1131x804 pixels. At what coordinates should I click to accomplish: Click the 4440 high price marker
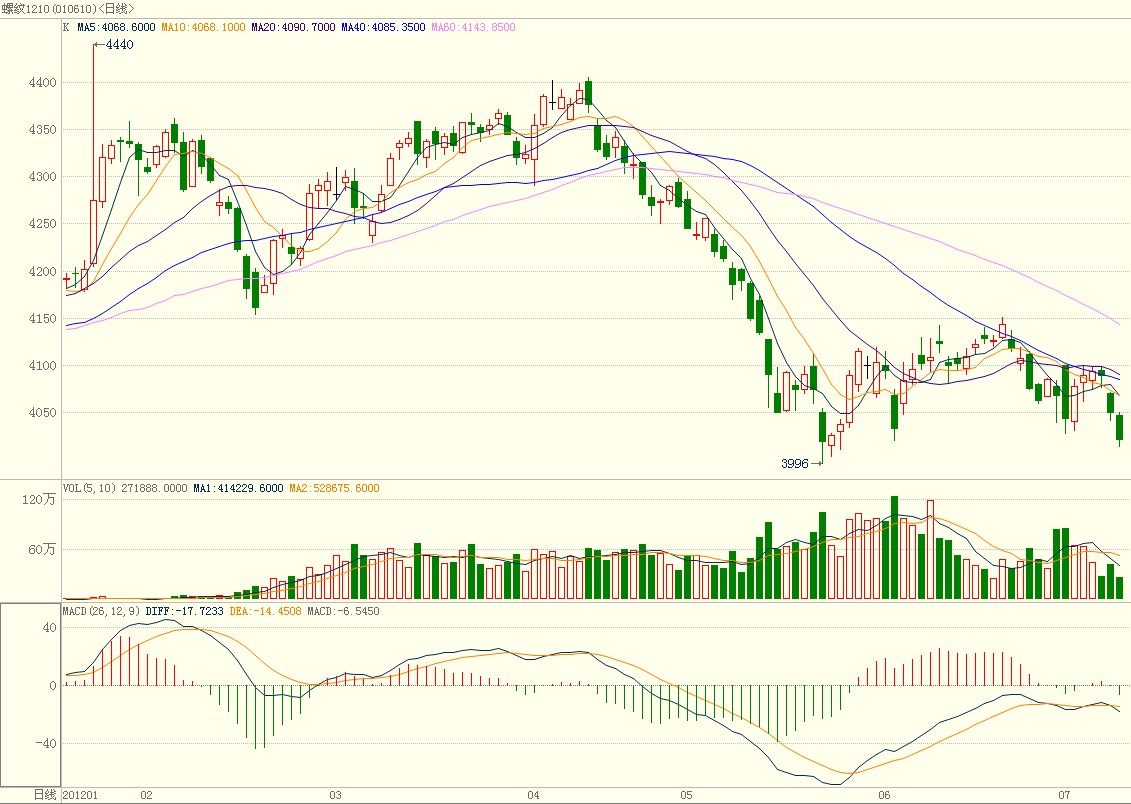[114, 45]
